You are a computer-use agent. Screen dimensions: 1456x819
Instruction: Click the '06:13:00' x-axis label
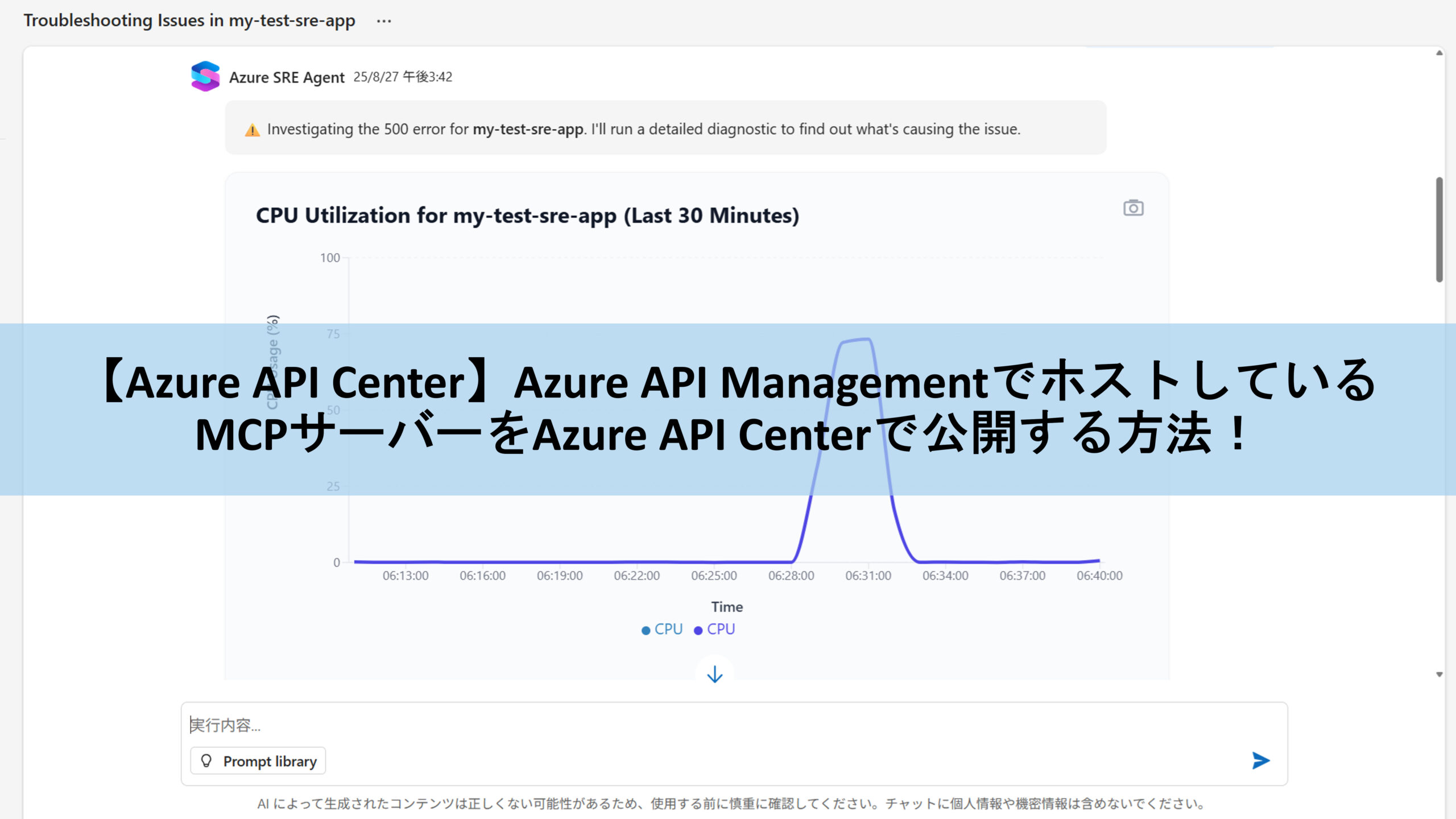tap(406, 576)
